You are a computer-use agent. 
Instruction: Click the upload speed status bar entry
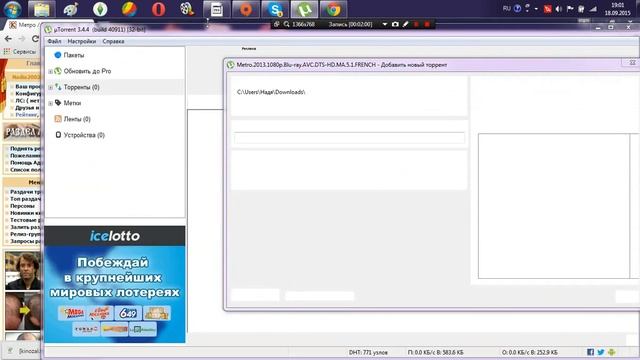pos(529,352)
